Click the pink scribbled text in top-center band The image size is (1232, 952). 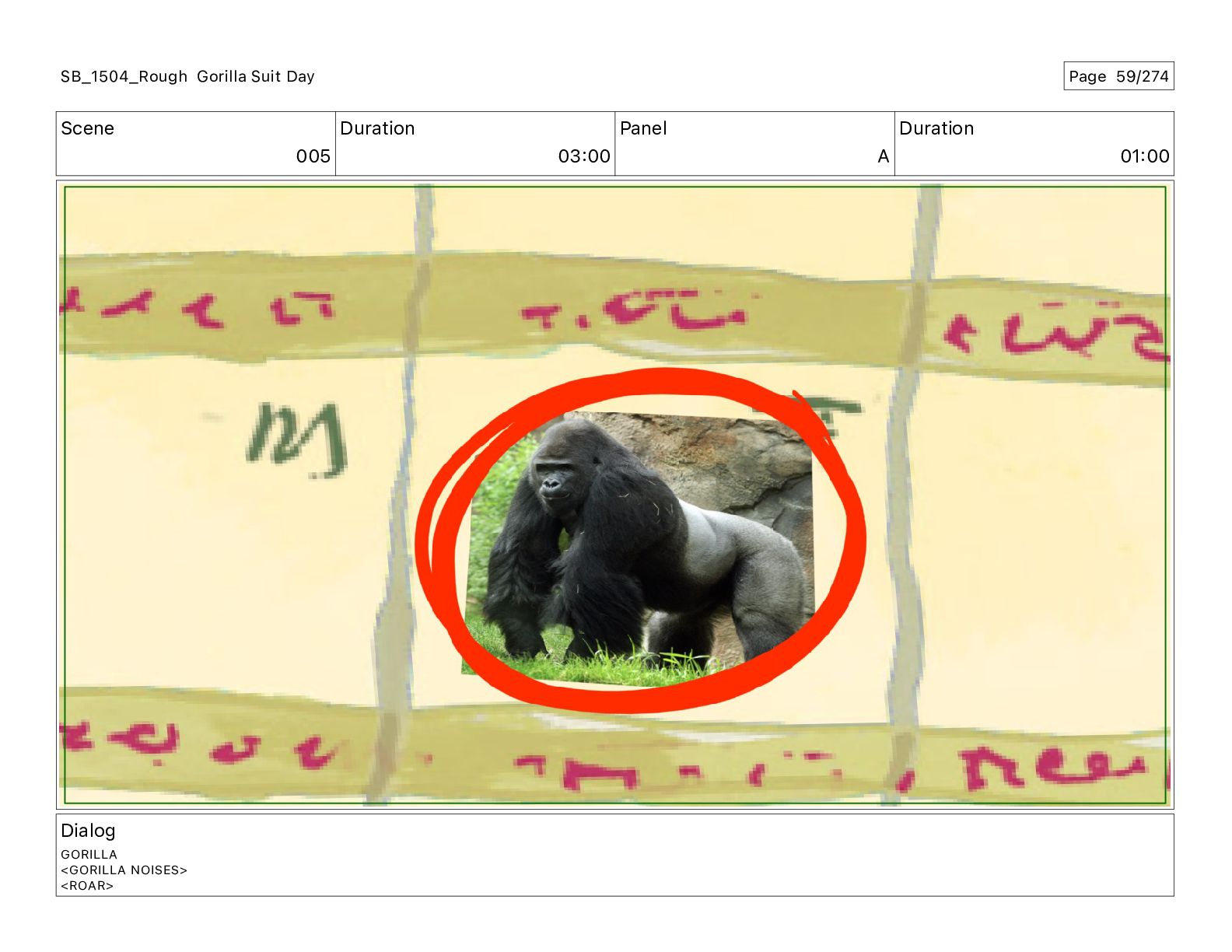coord(634,310)
